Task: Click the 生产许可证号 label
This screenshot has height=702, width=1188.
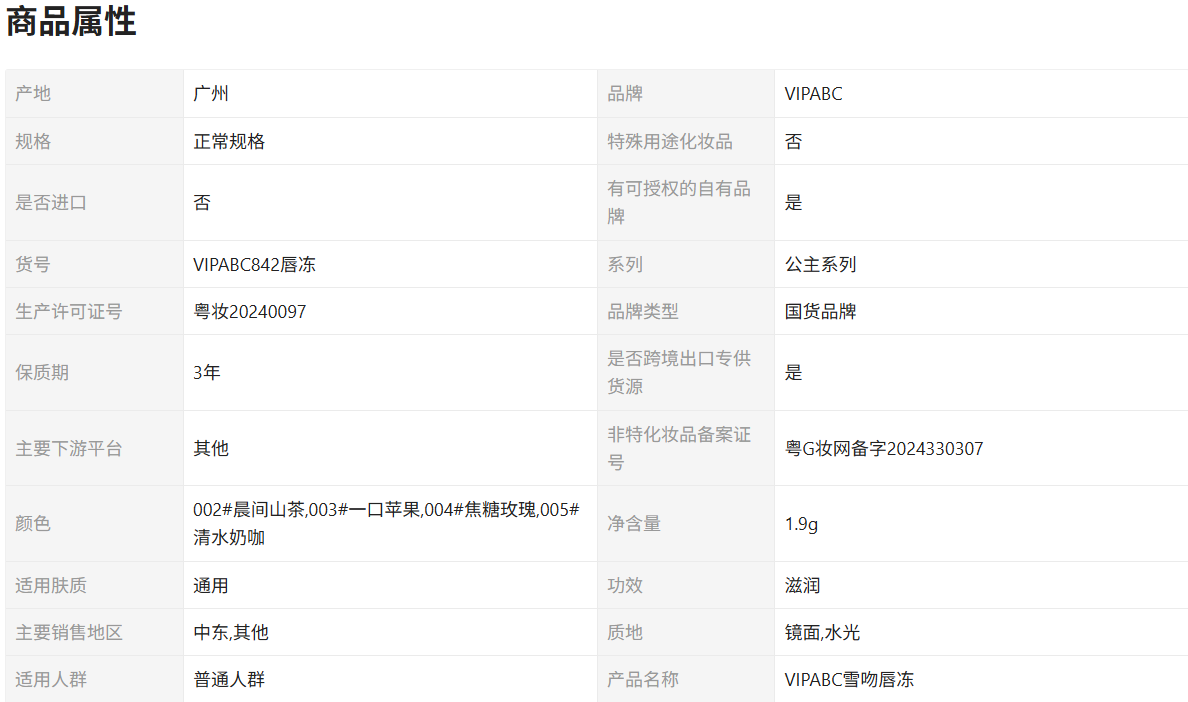Action: click(x=69, y=311)
